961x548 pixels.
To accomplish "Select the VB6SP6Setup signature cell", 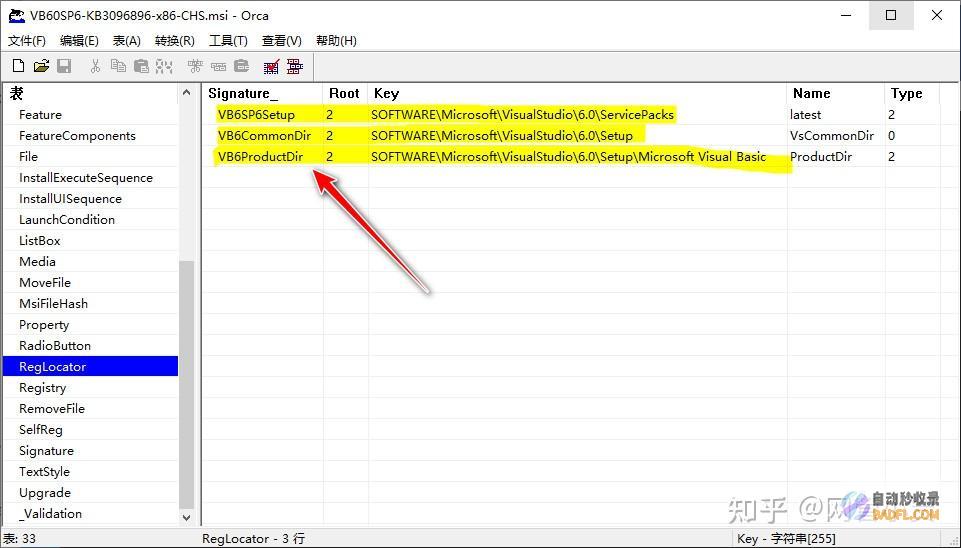I will click(256, 115).
